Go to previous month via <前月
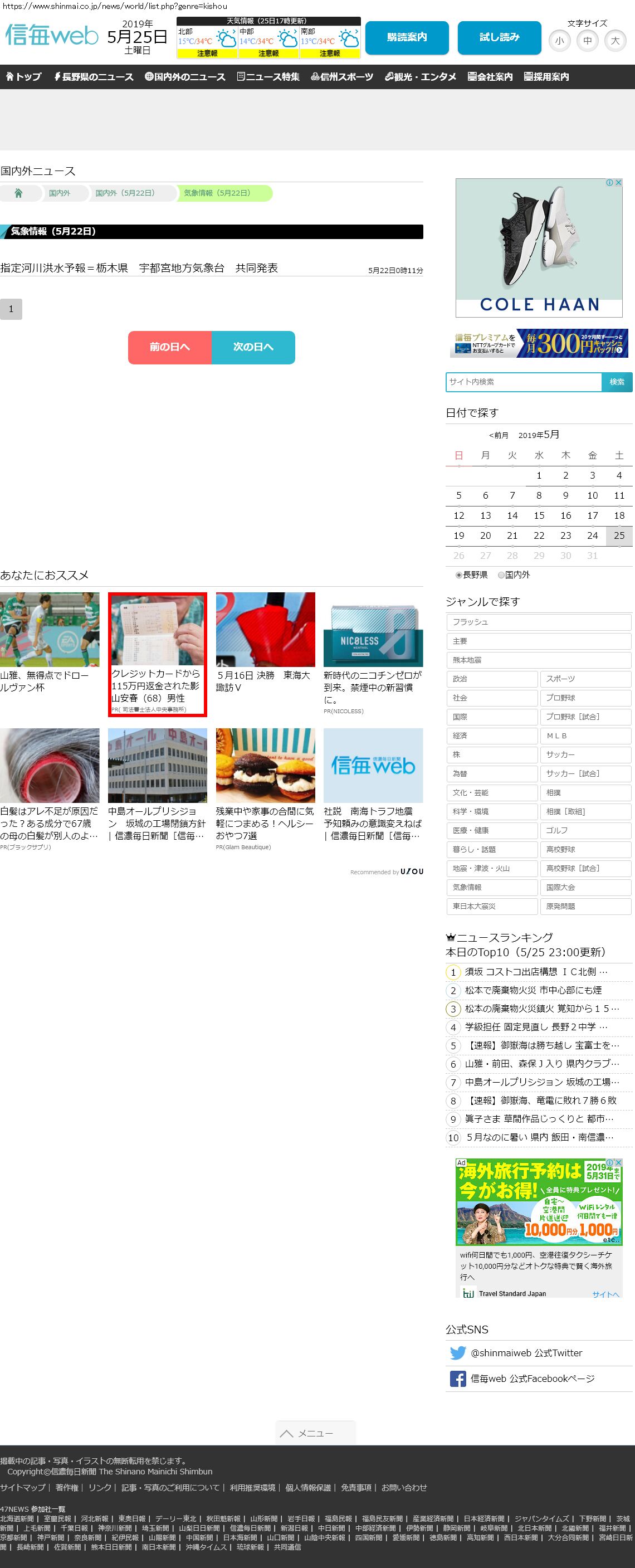Screen dimensions: 635x1568 [x=498, y=435]
